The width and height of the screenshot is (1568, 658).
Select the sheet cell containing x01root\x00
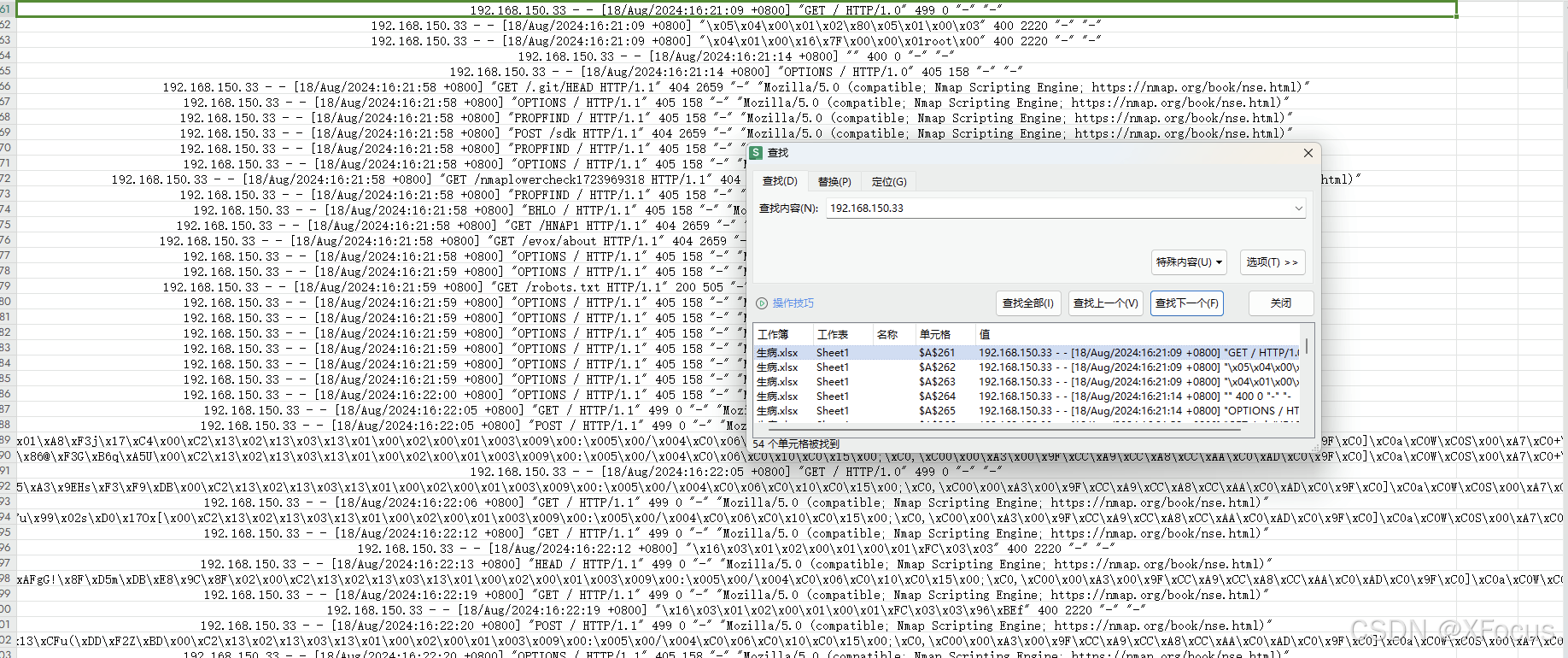736,41
